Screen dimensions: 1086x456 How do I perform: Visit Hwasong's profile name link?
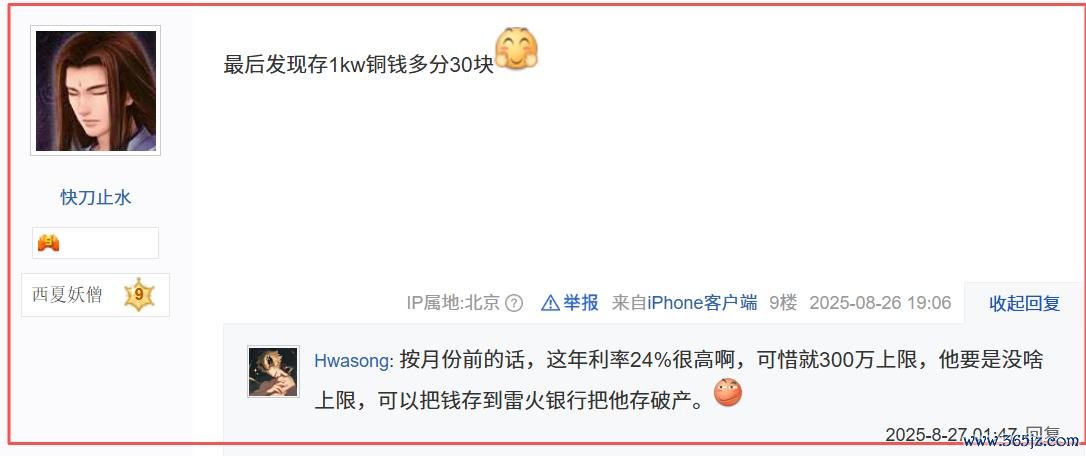353,361
